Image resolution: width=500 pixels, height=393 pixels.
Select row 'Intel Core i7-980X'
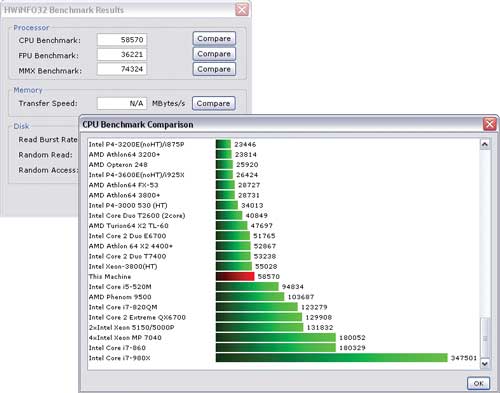click(x=283, y=358)
